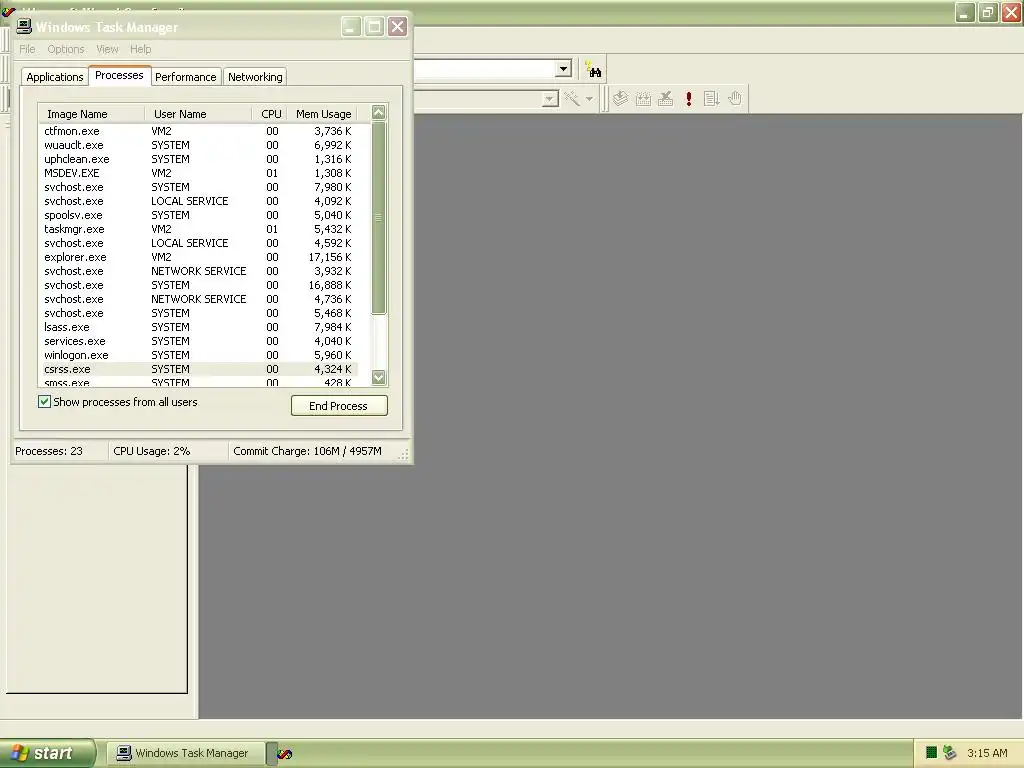Sort by the Image Name column header

click(90, 114)
